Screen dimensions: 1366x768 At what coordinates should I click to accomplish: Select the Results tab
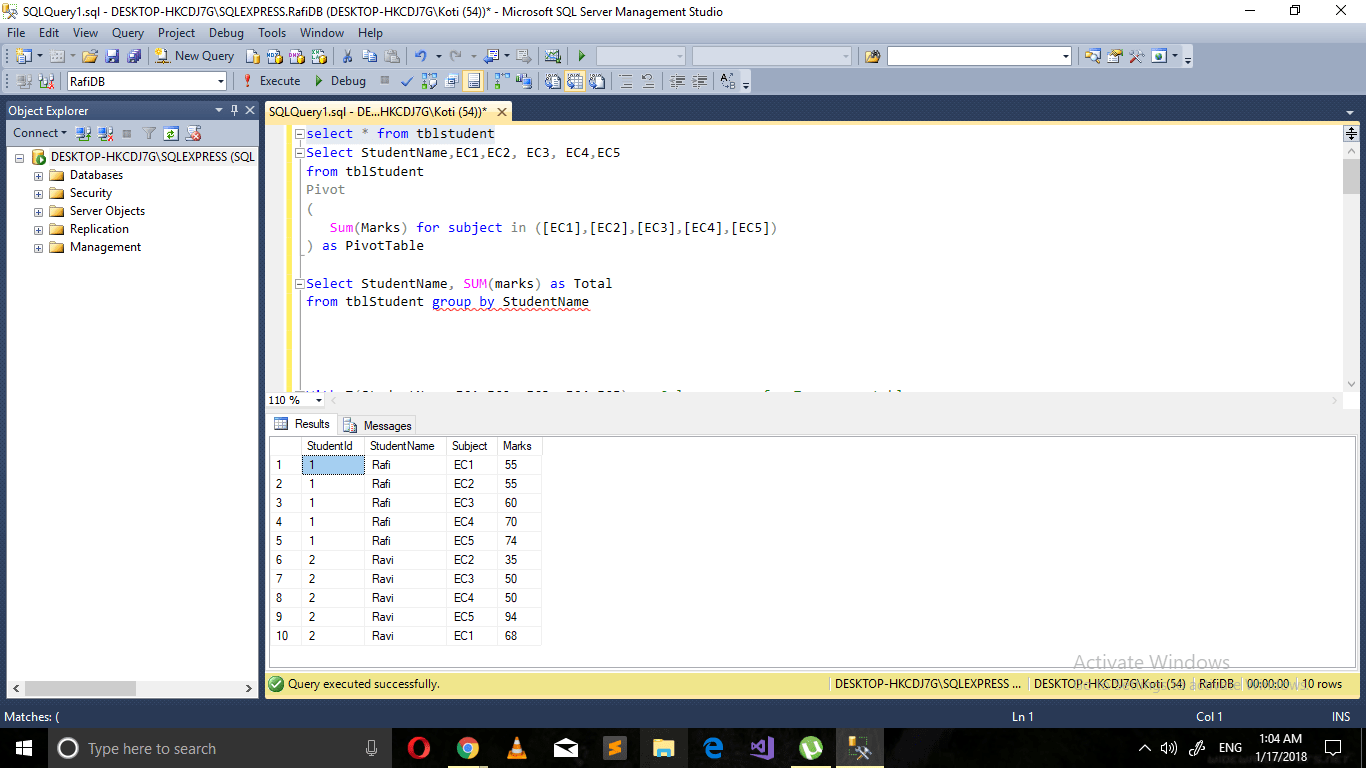[x=302, y=424]
